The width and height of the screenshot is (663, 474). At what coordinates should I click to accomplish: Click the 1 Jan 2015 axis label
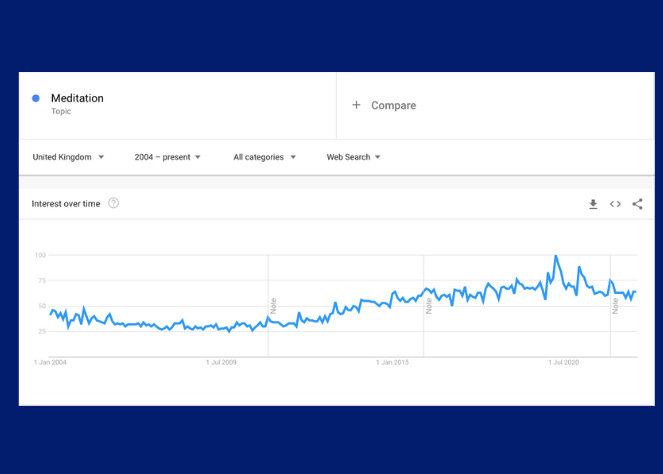(x=392, y=362)
